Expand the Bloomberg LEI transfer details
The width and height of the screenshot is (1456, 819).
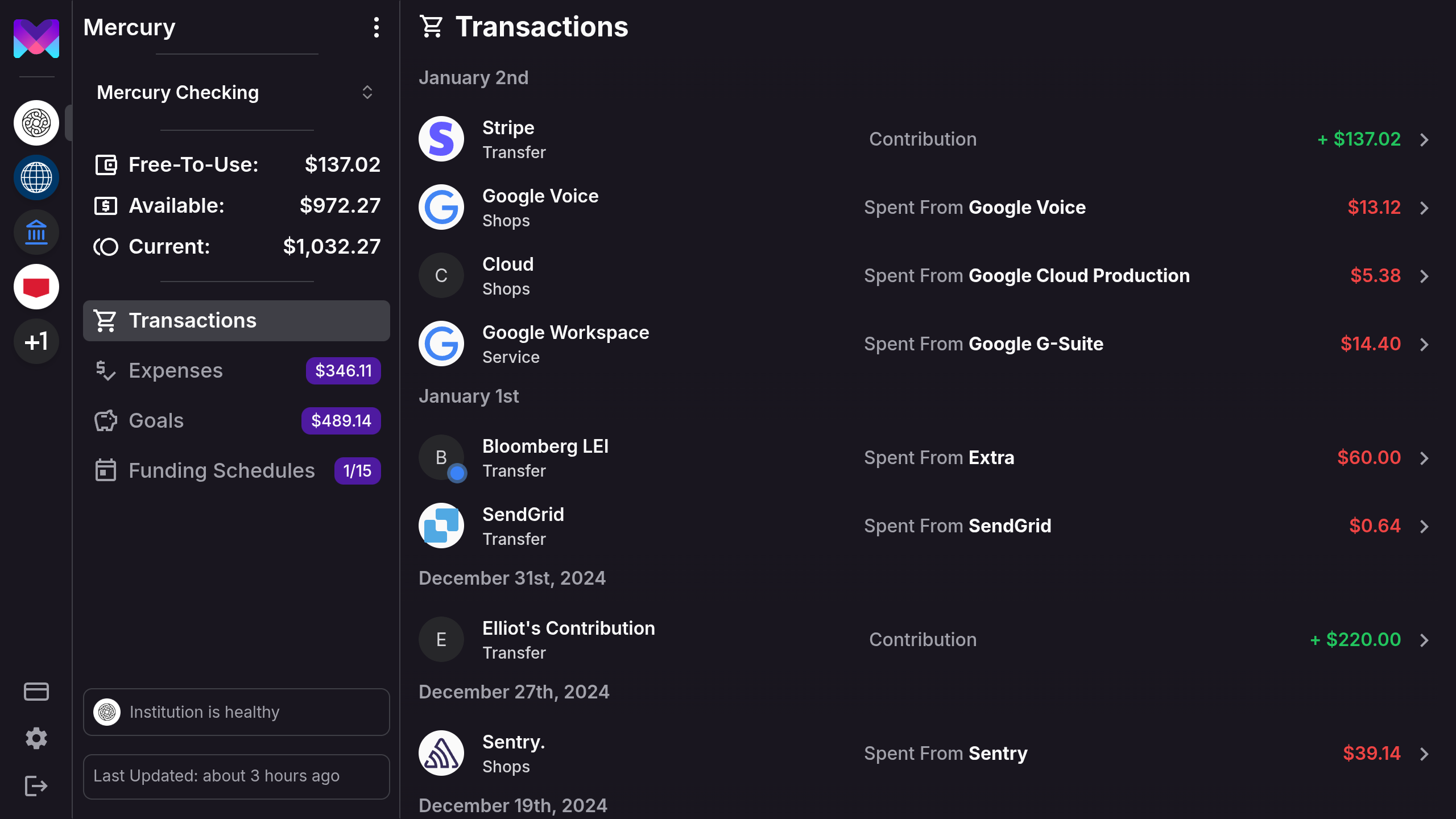[1425, 458]
